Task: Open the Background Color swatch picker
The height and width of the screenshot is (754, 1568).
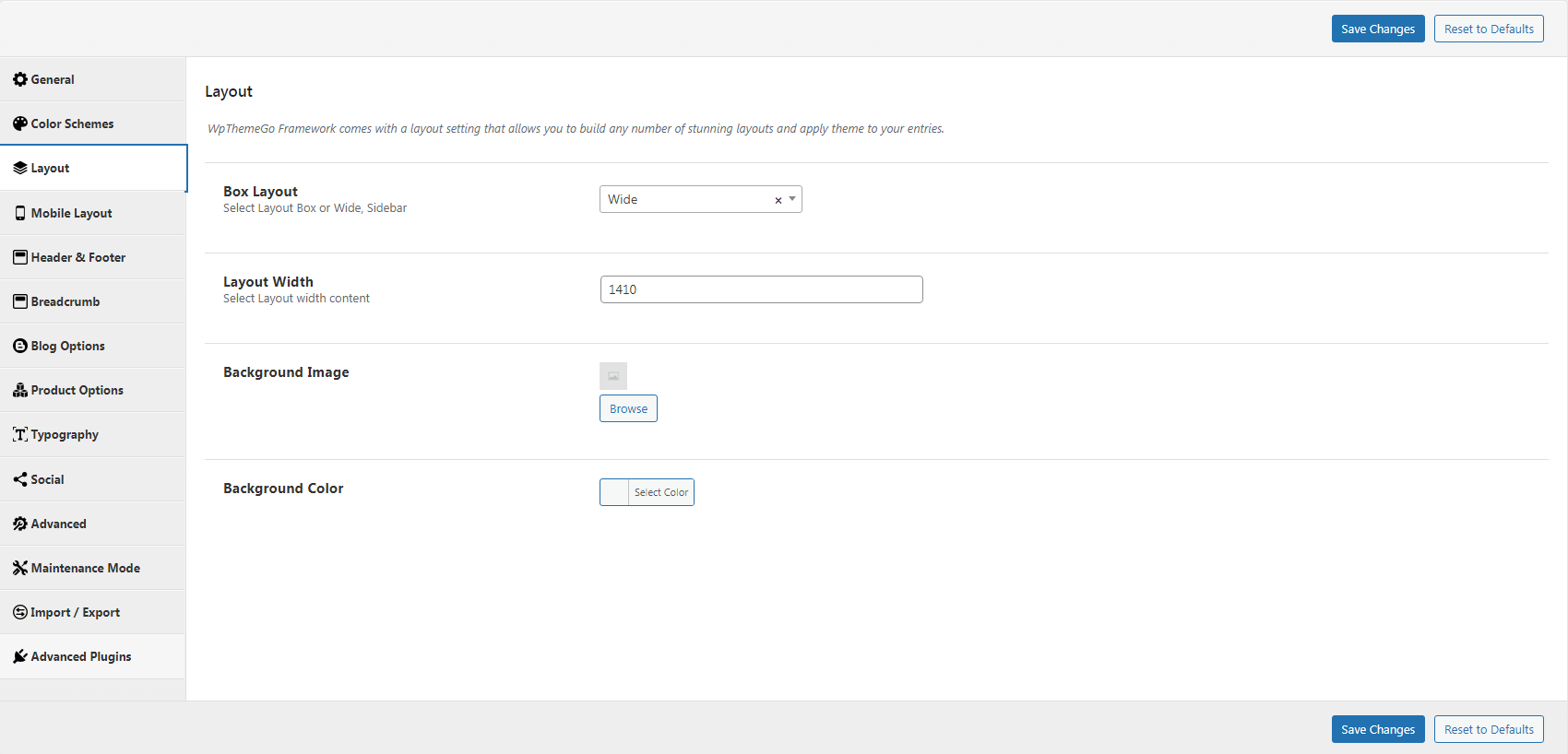Action: click(x=615, y=492)
